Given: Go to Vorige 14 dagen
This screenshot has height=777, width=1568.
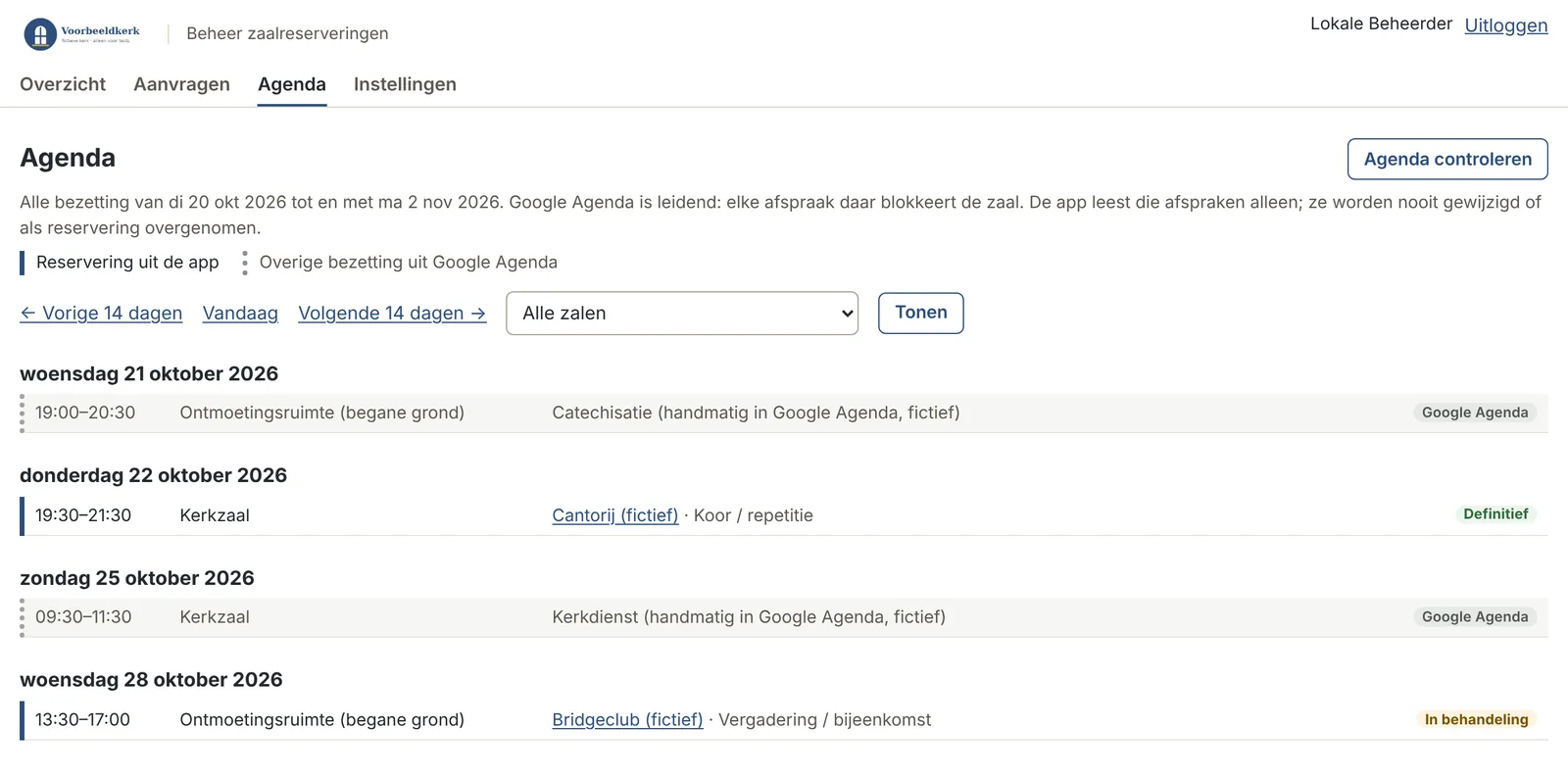Looking at the screenshot, I should tap(101, 314).
